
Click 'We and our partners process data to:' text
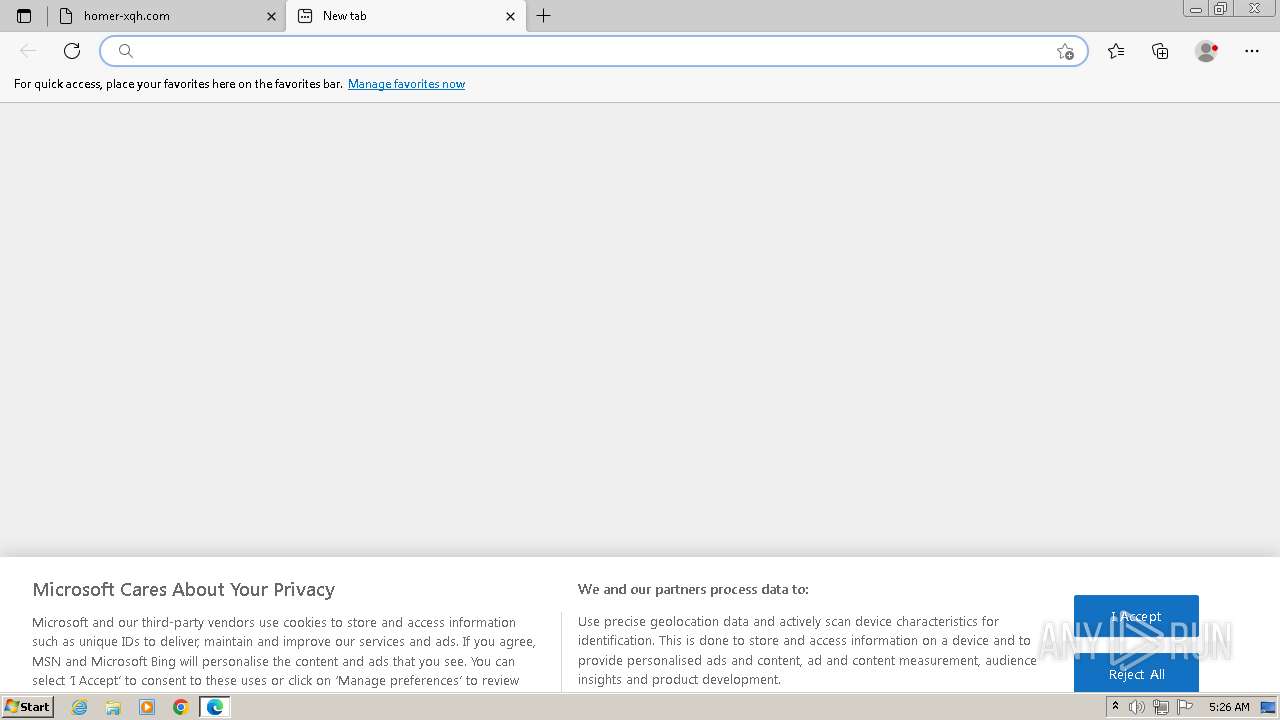[693, 589]
